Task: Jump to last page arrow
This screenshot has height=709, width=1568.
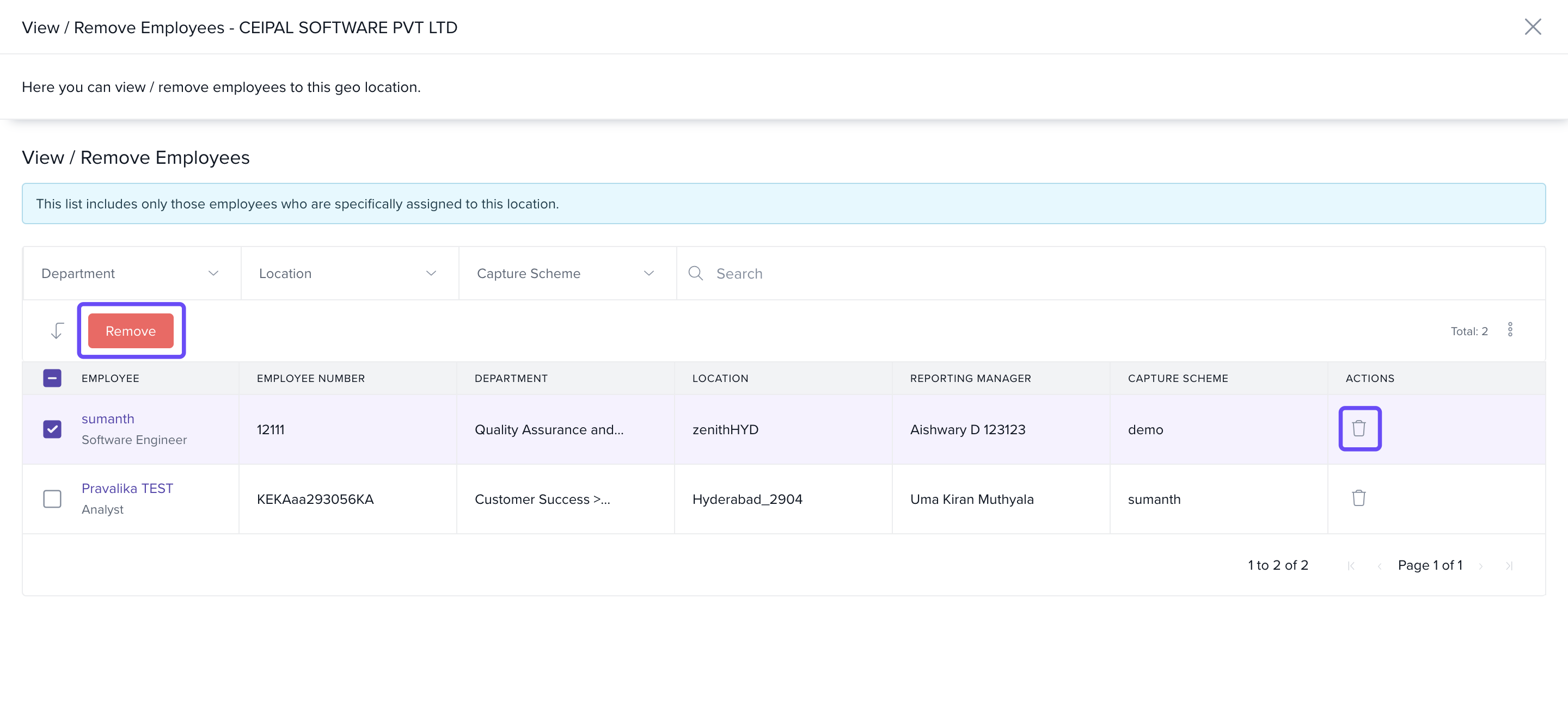Action: tap(1509, 565)
